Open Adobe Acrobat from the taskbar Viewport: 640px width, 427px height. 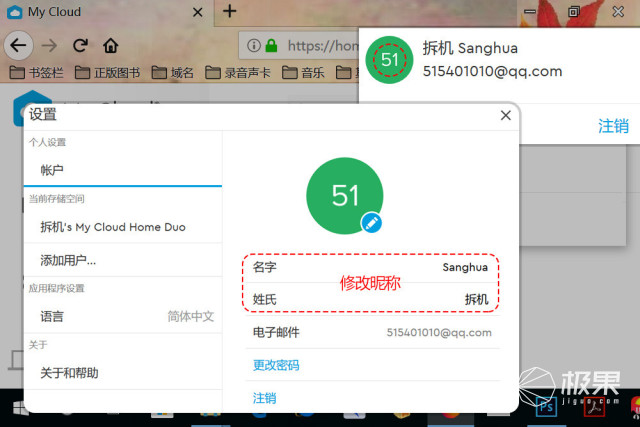[594, 407]
